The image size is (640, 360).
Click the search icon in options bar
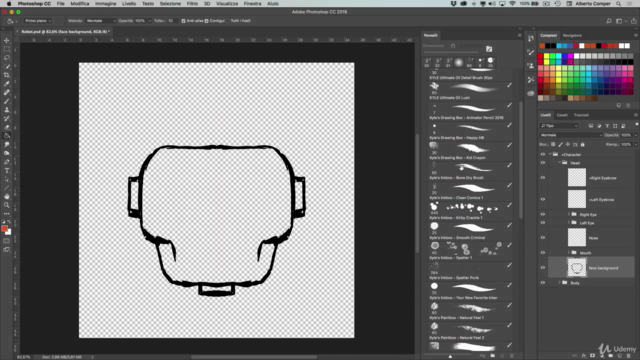[x=609, y=21]
